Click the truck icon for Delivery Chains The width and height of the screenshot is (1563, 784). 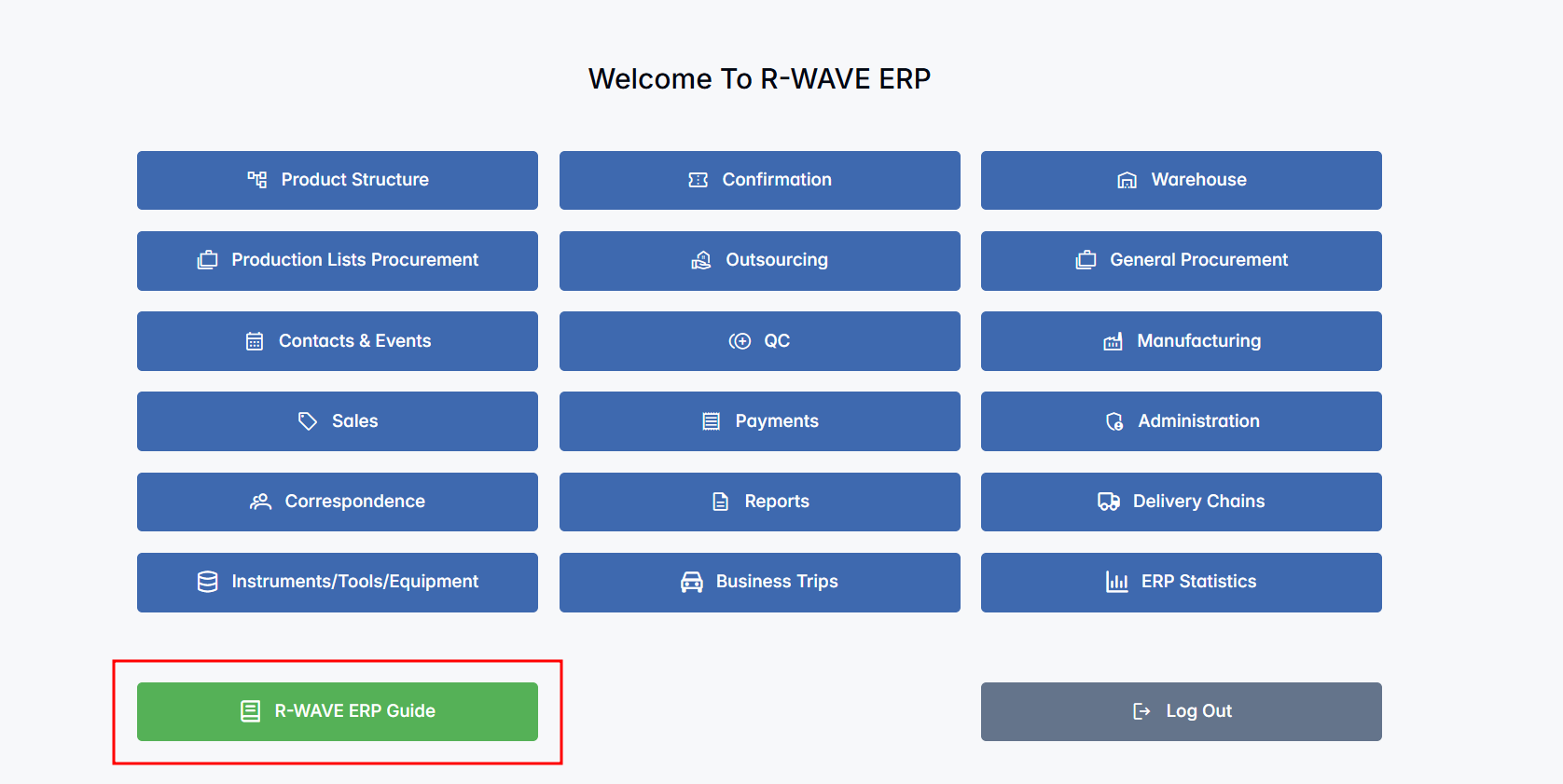pyautogui.click(x=1108, y=502)
